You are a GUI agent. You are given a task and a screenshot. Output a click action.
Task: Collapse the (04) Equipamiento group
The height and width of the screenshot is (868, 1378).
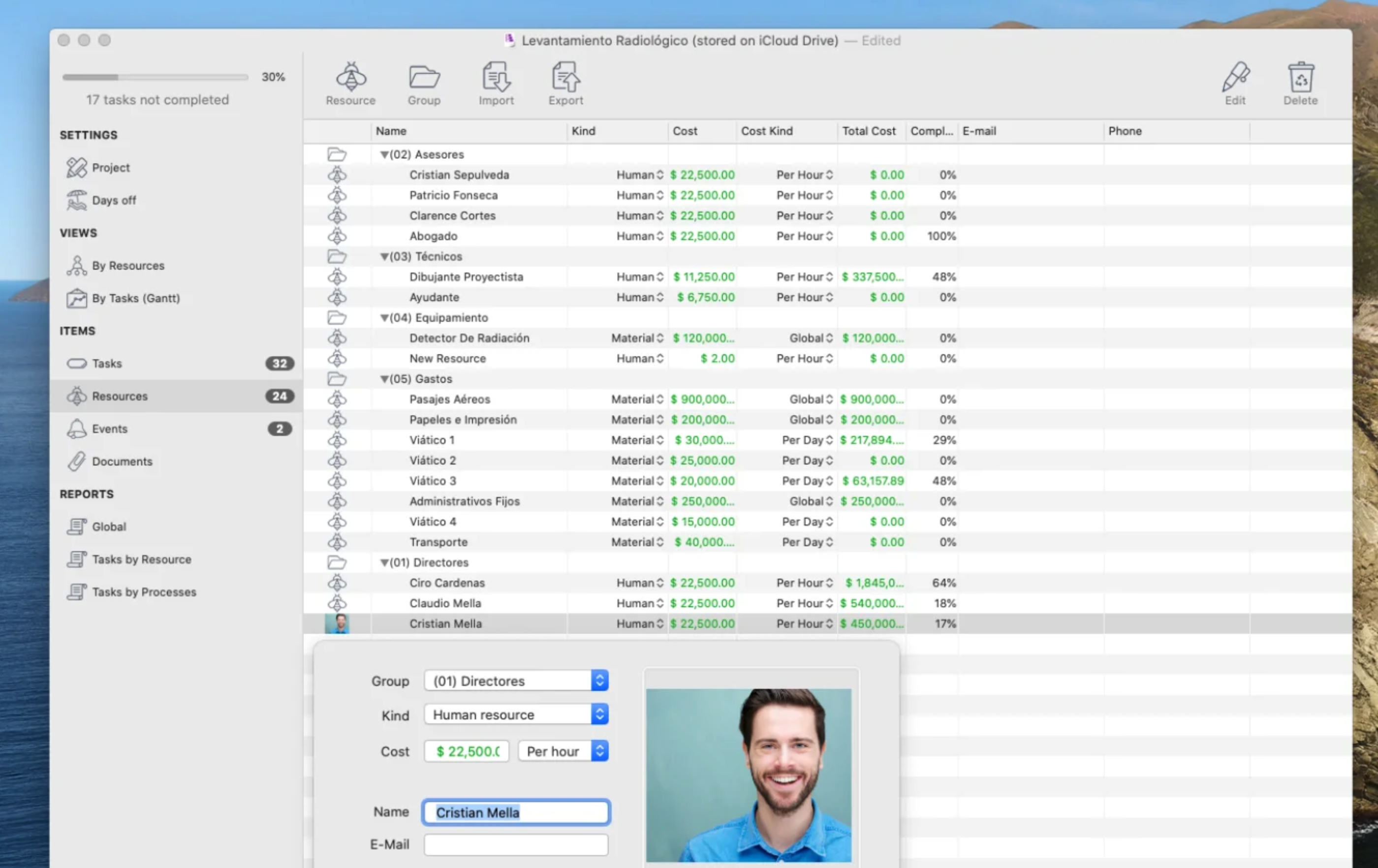384,317
